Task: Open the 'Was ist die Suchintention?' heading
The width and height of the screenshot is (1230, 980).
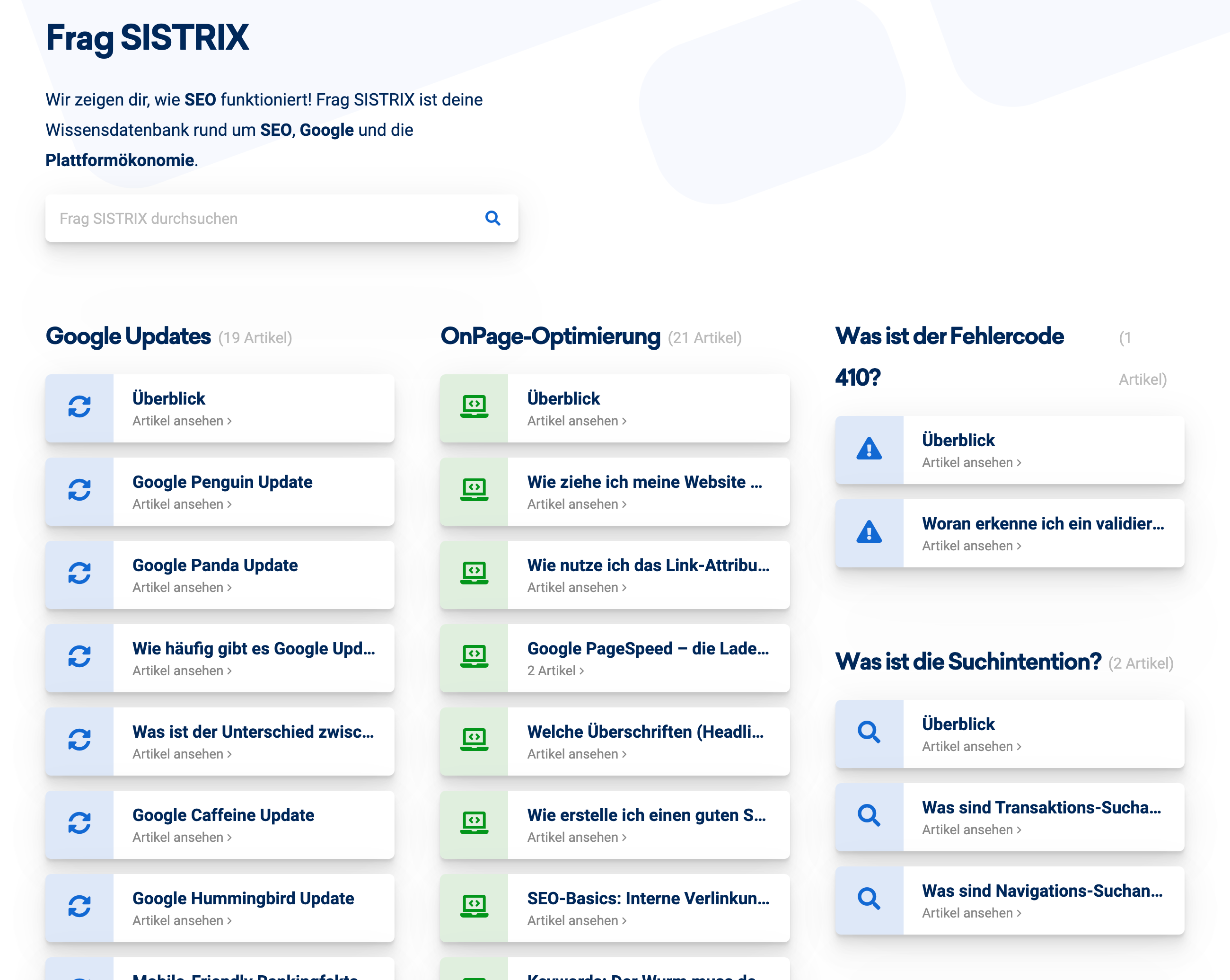Action: point(968,662)
